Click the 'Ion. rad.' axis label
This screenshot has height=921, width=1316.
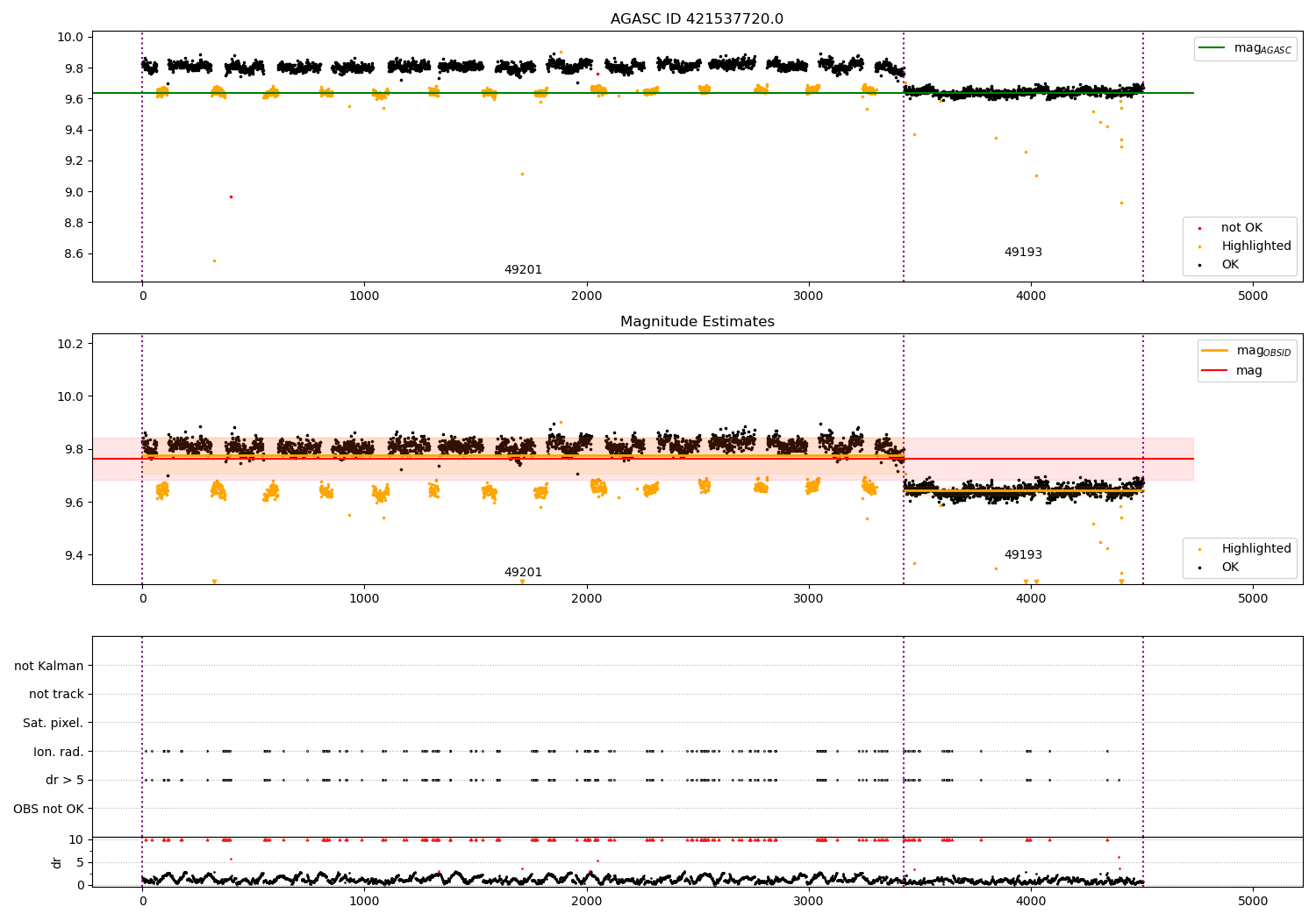tap(58, 752)
